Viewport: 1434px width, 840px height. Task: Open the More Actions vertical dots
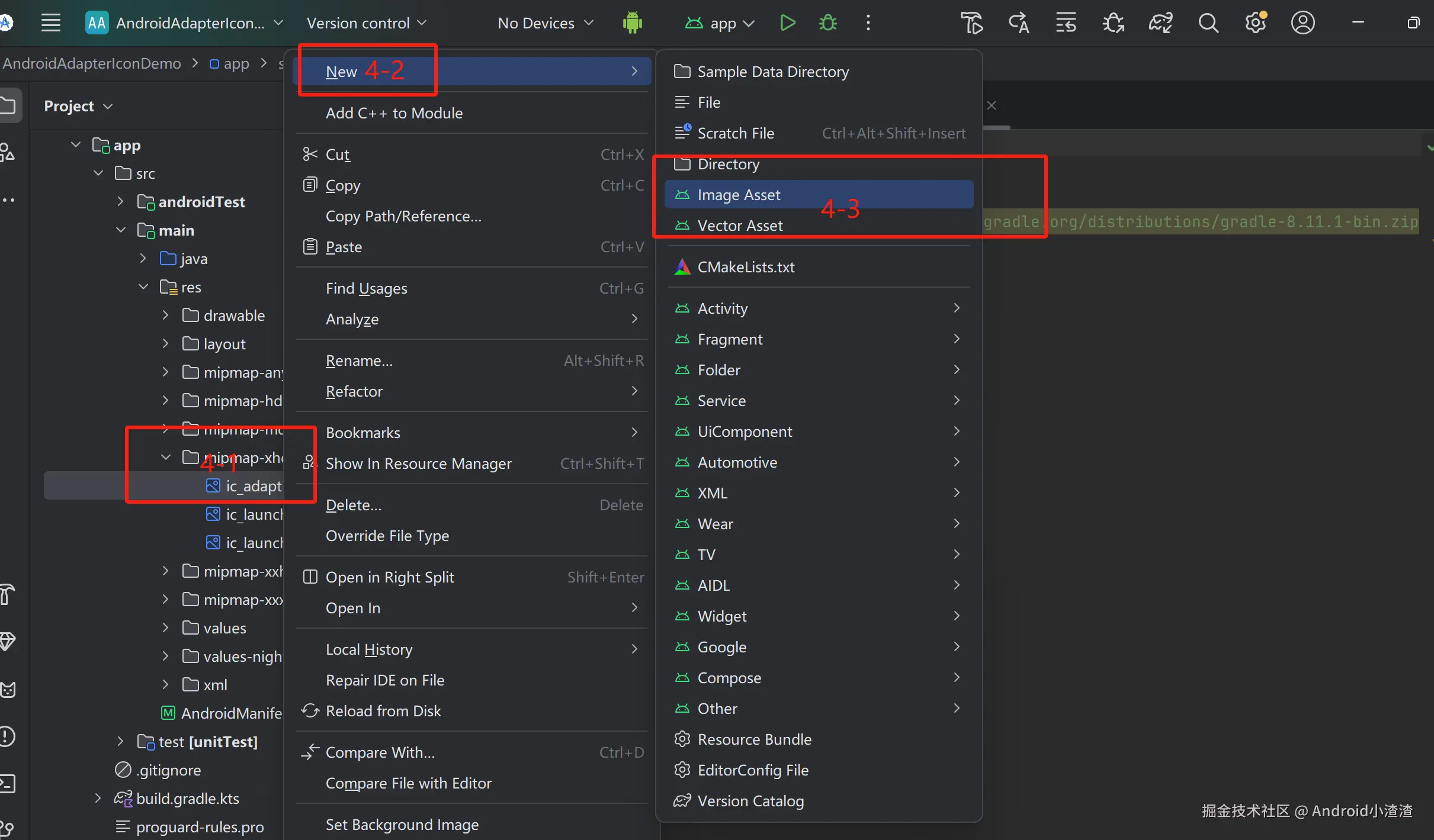click(x=868, y=23)
